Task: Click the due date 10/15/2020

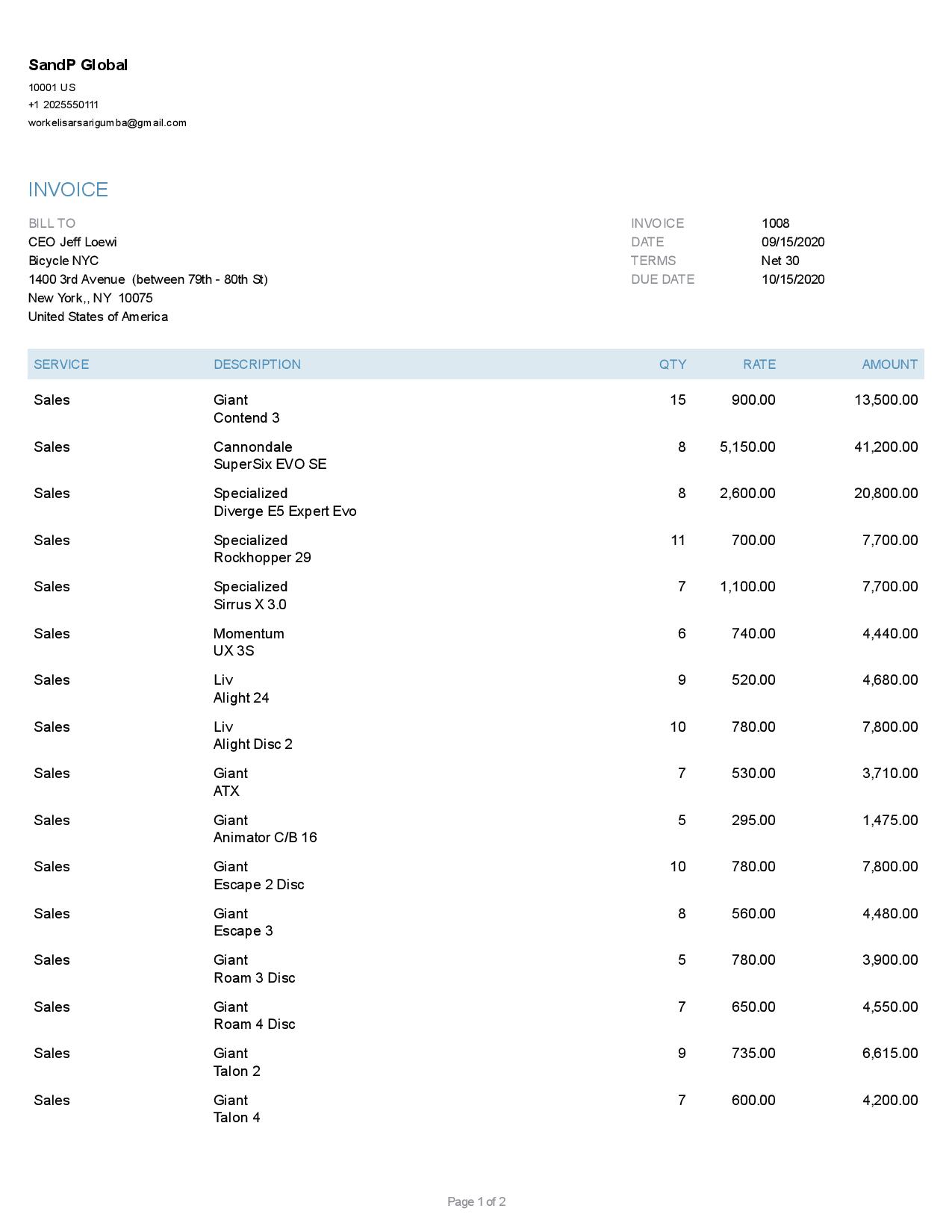Action: point(792,279)
